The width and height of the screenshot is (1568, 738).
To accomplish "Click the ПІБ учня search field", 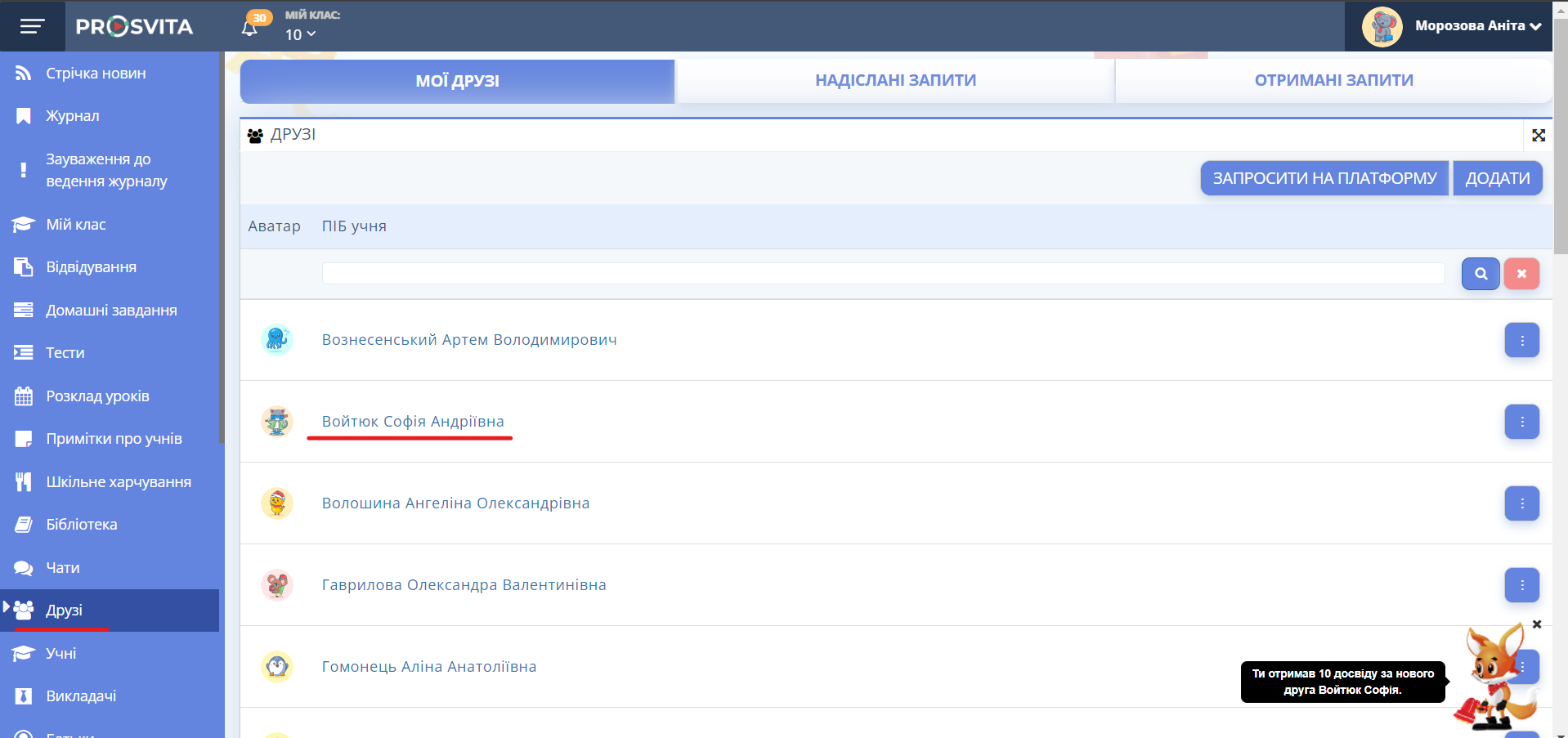I will pos(883,274).
